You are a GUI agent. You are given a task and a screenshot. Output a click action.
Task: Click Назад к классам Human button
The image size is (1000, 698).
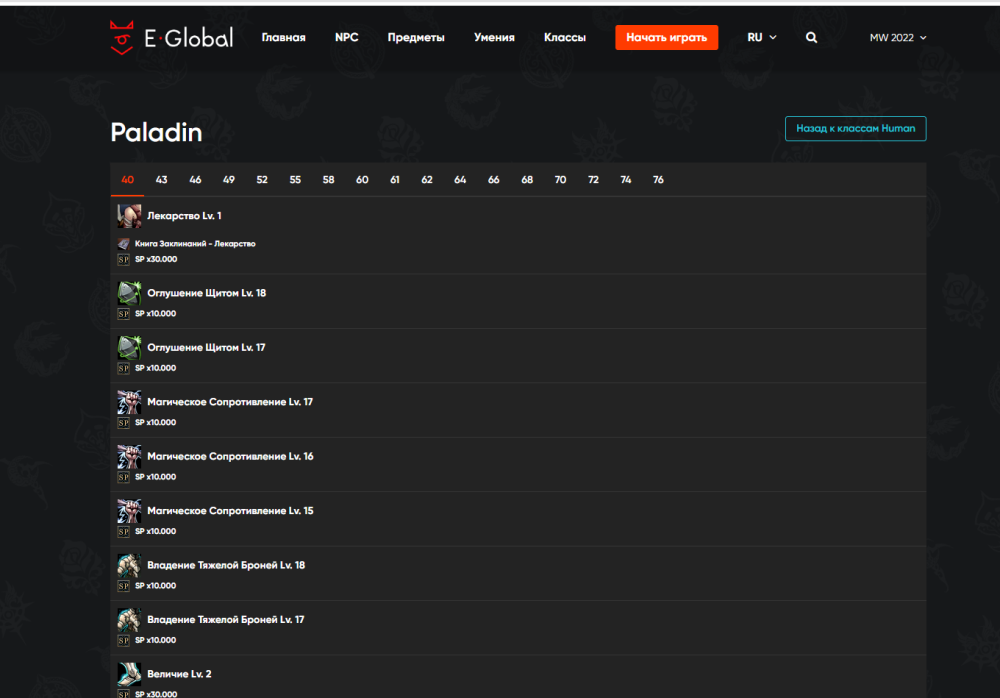855,129
